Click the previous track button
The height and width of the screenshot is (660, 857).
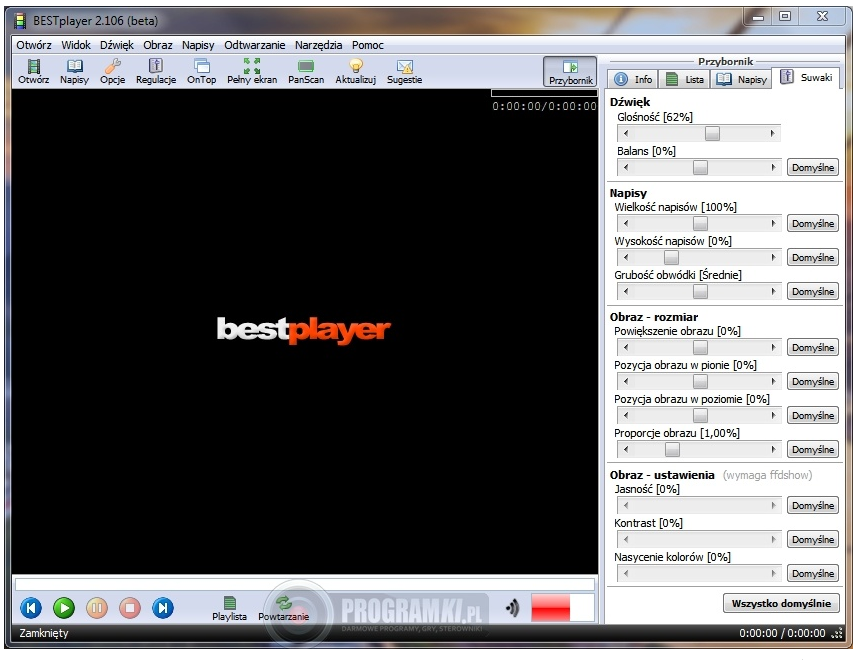[x=31, y=608]
